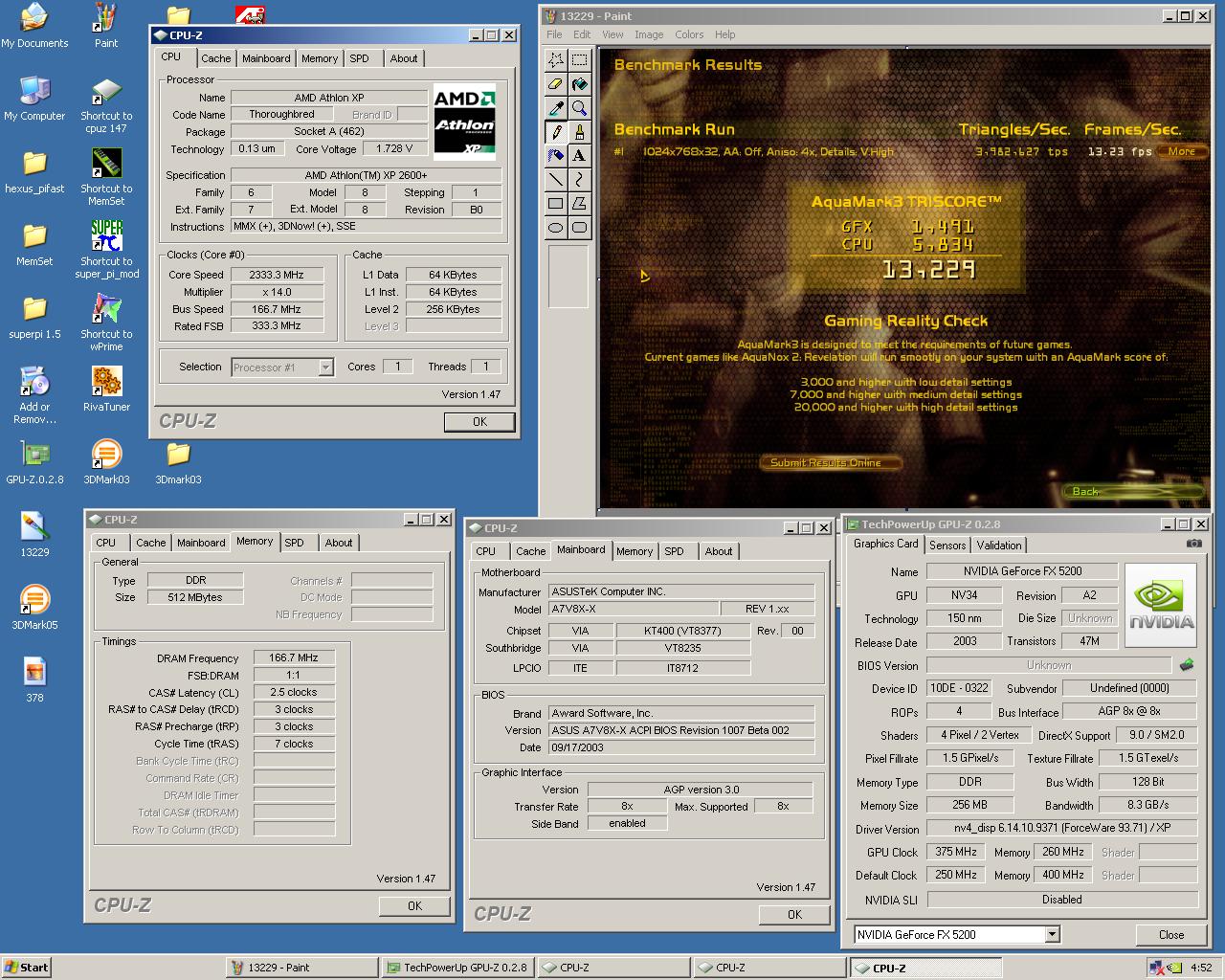Viewport: 1225px width, 980px height.
Task: Click the GPU-Z screenshot camera icon
Action: [1193, 544]
